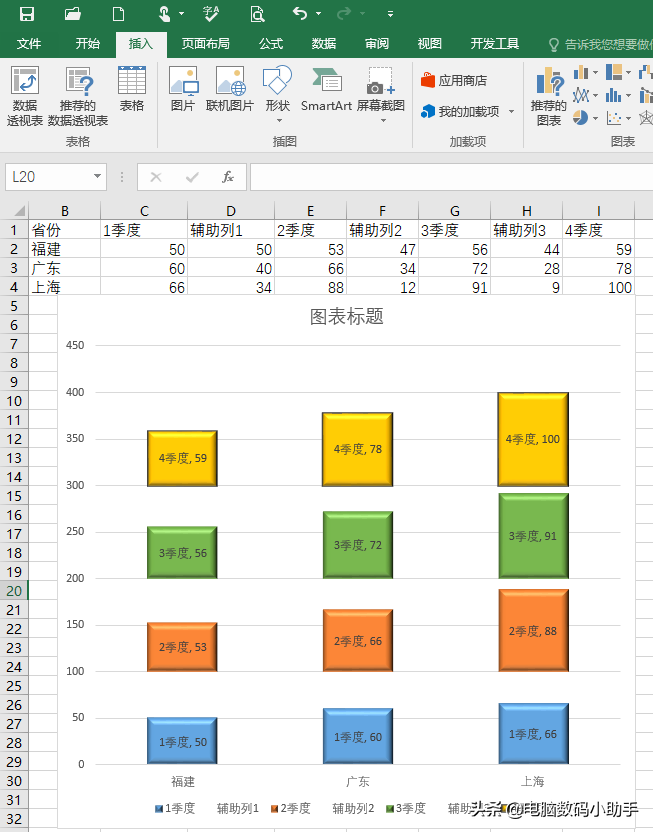The width and height of the screenshot is (653, 832).
Task: Switch to the Developer (开发工具) tab
Action: click(x=494, y=44)
